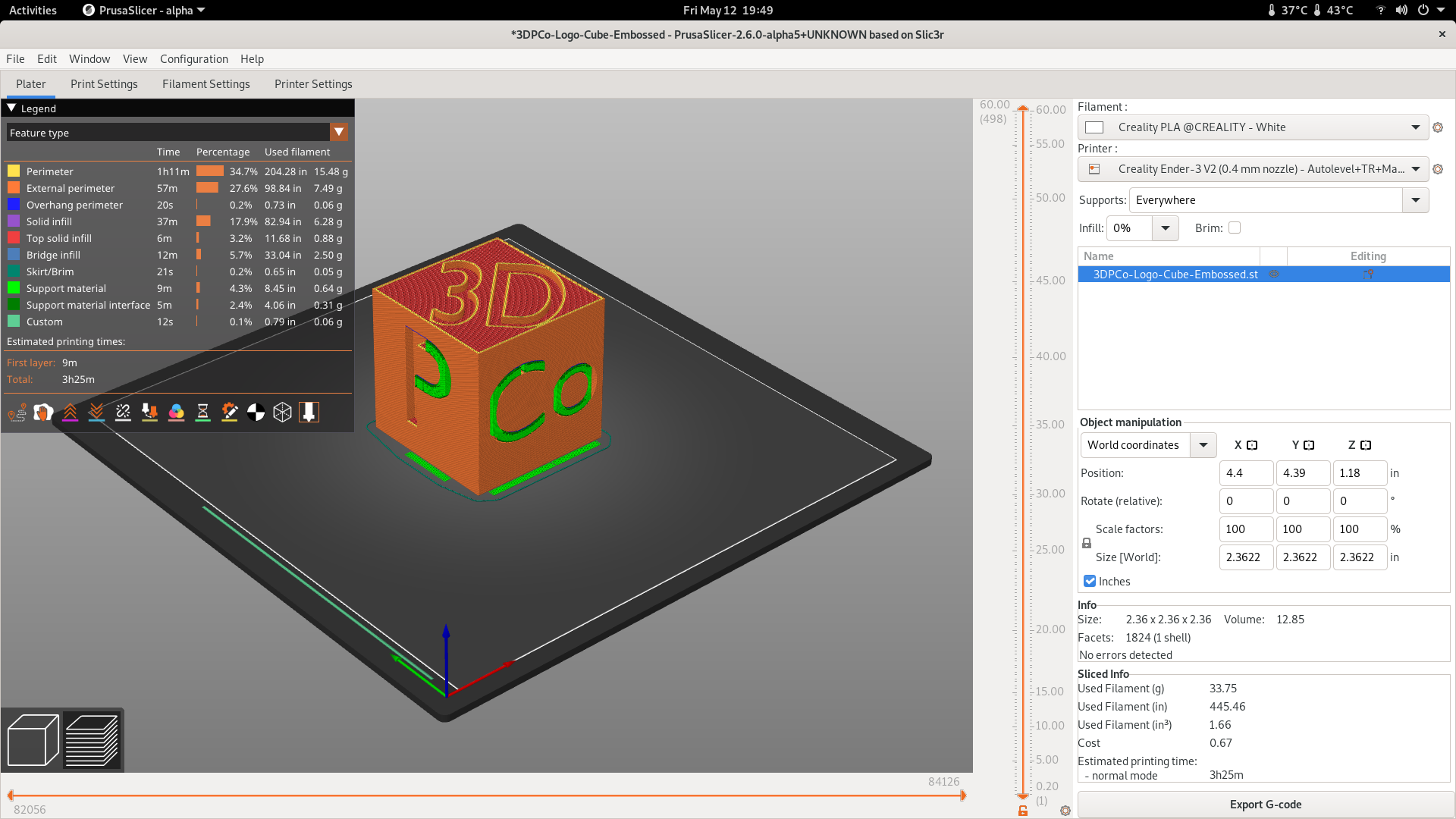This screenshot has width=1456, height=819.
Task: Open the volume icon in top bar
Action: pos(1401,11)
